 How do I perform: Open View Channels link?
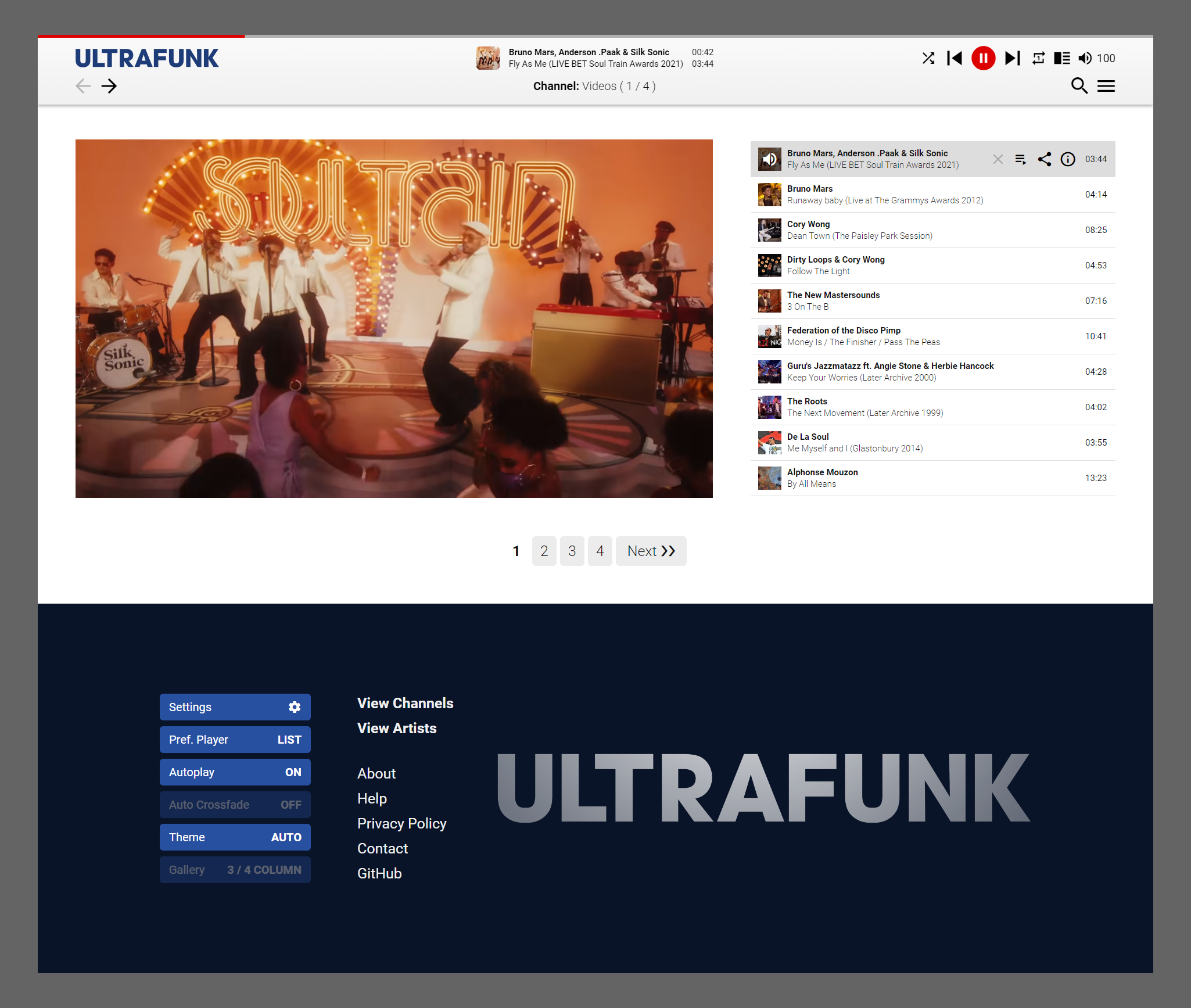click(406, 703)
